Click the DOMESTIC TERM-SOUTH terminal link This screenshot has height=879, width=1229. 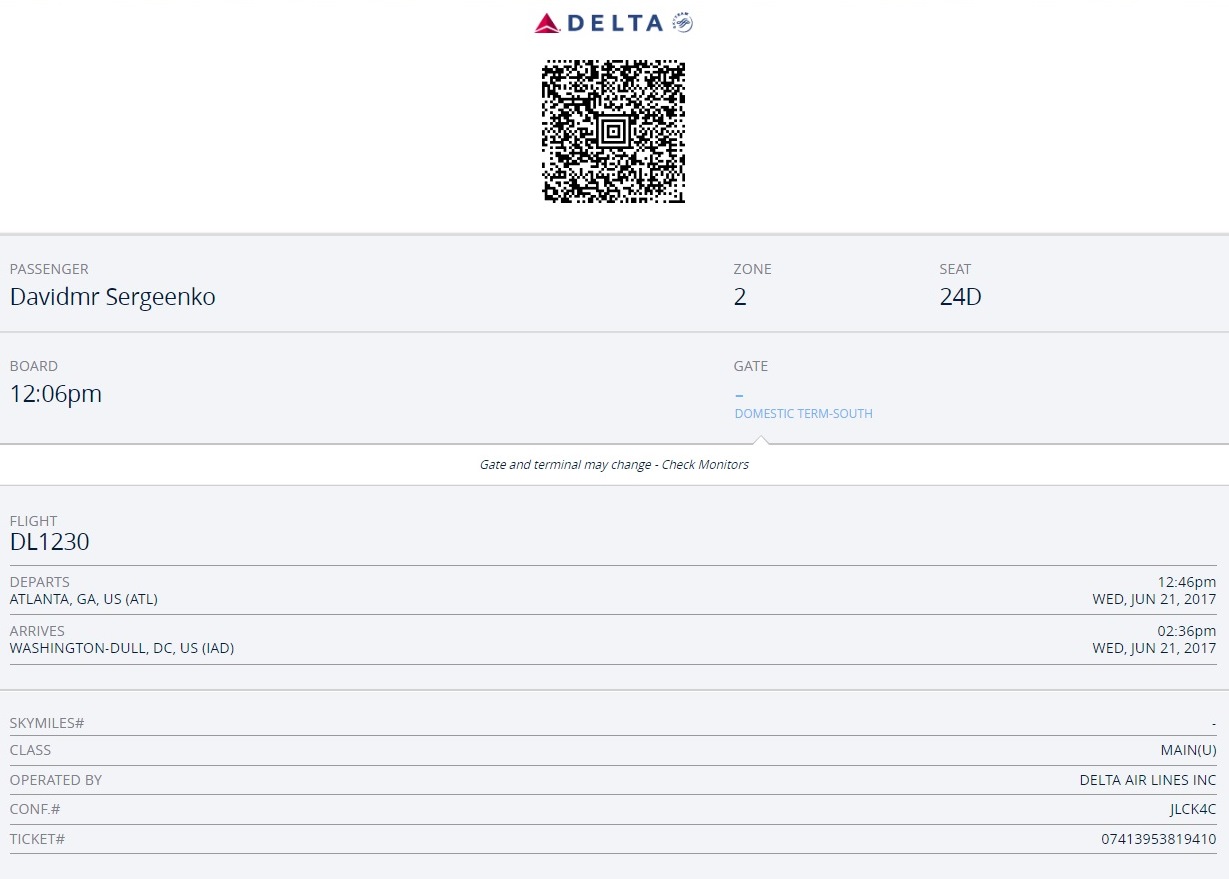pyautogui.click(x=803, y=414)
